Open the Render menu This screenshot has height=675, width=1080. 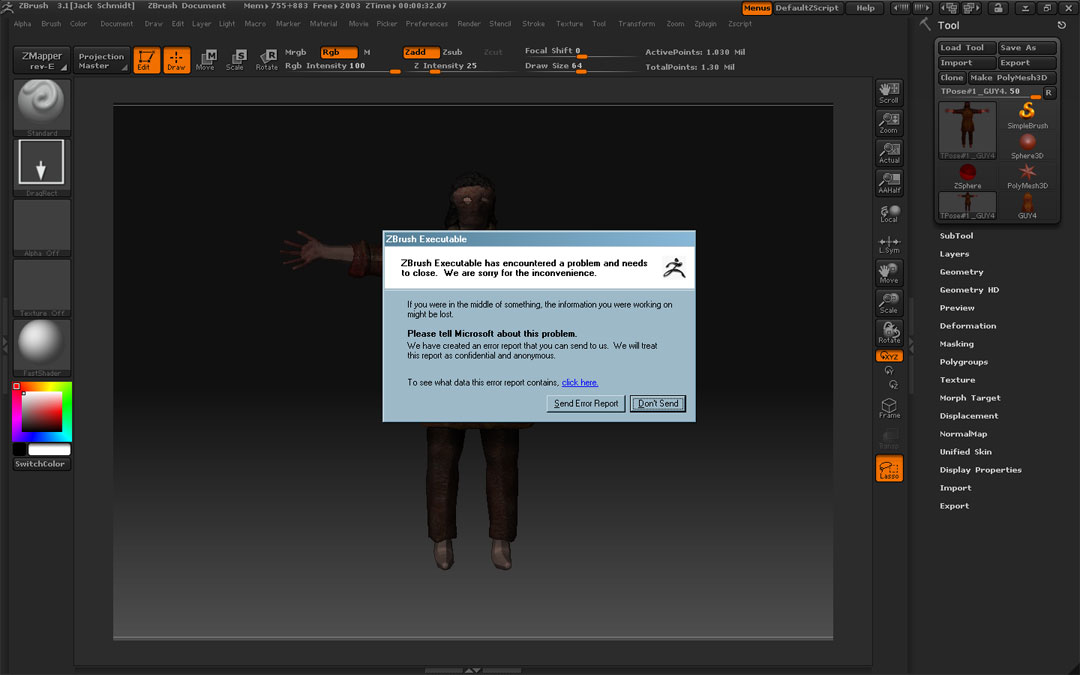pyautogui.click(x=469, y=23)
